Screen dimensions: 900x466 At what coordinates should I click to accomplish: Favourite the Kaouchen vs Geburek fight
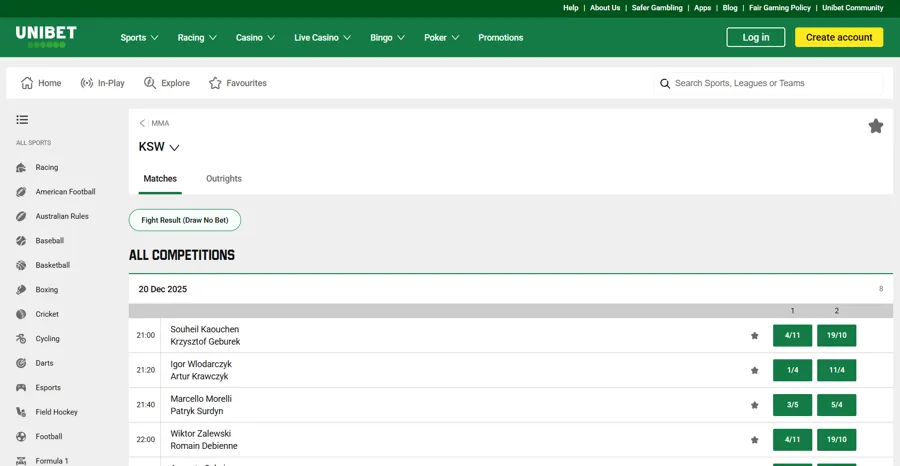754,336
